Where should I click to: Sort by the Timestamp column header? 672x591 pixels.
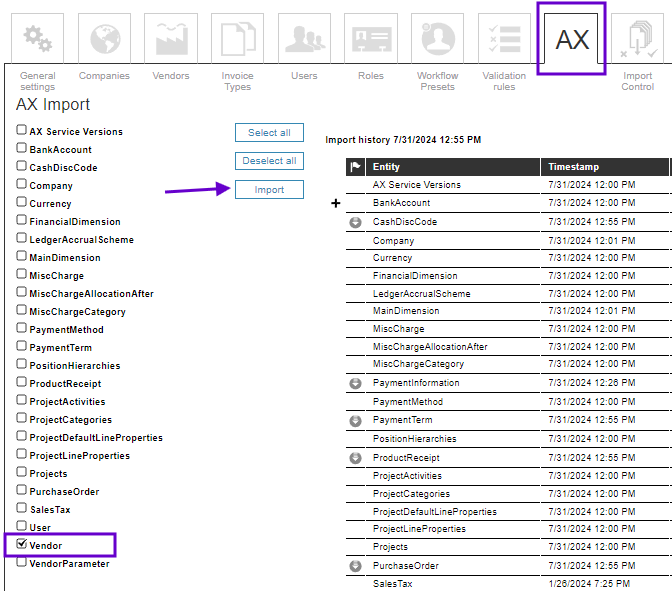(x=604, y=167)
